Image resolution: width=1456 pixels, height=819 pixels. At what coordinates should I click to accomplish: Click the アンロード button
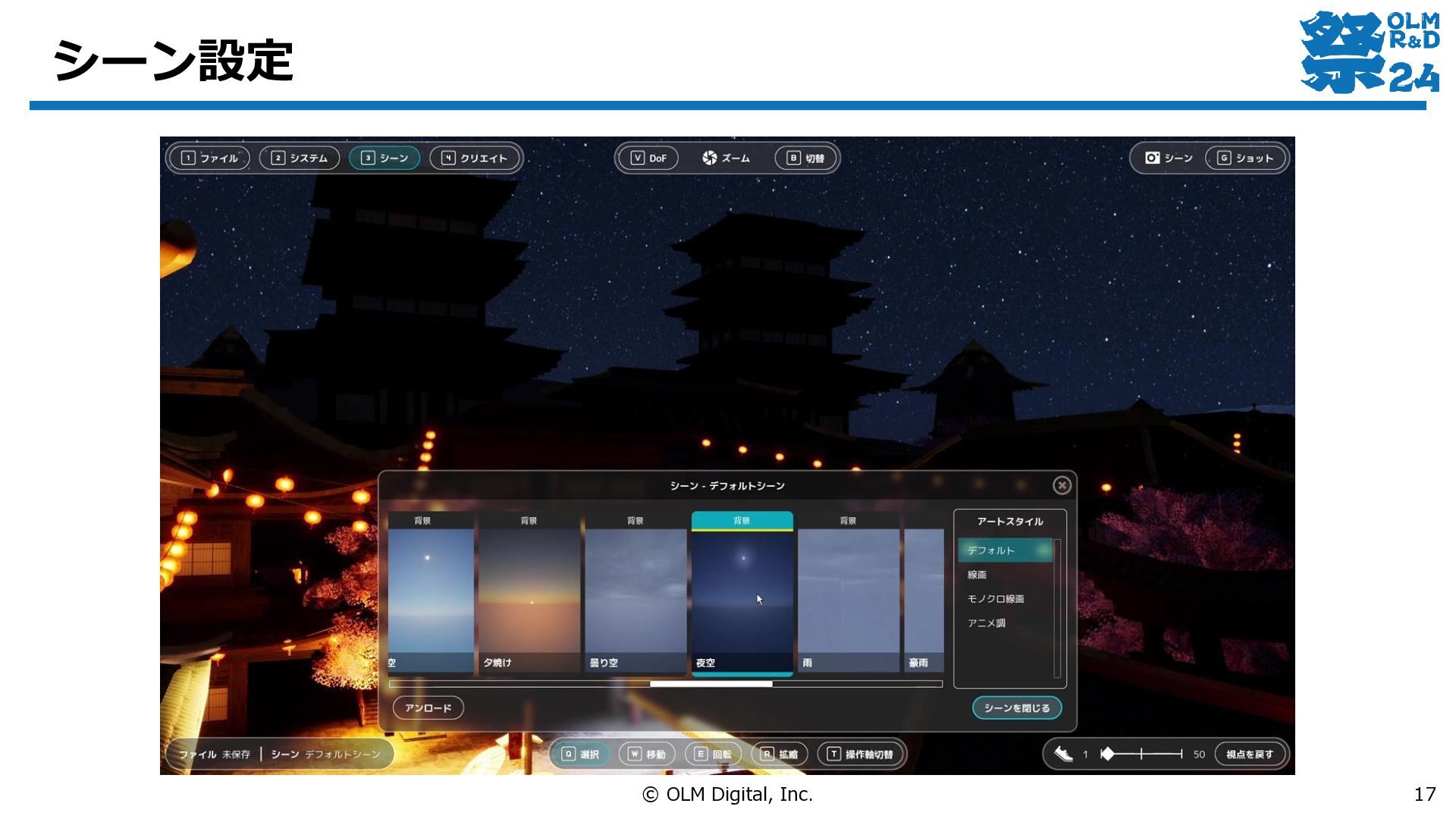click(x=428, y=708)
